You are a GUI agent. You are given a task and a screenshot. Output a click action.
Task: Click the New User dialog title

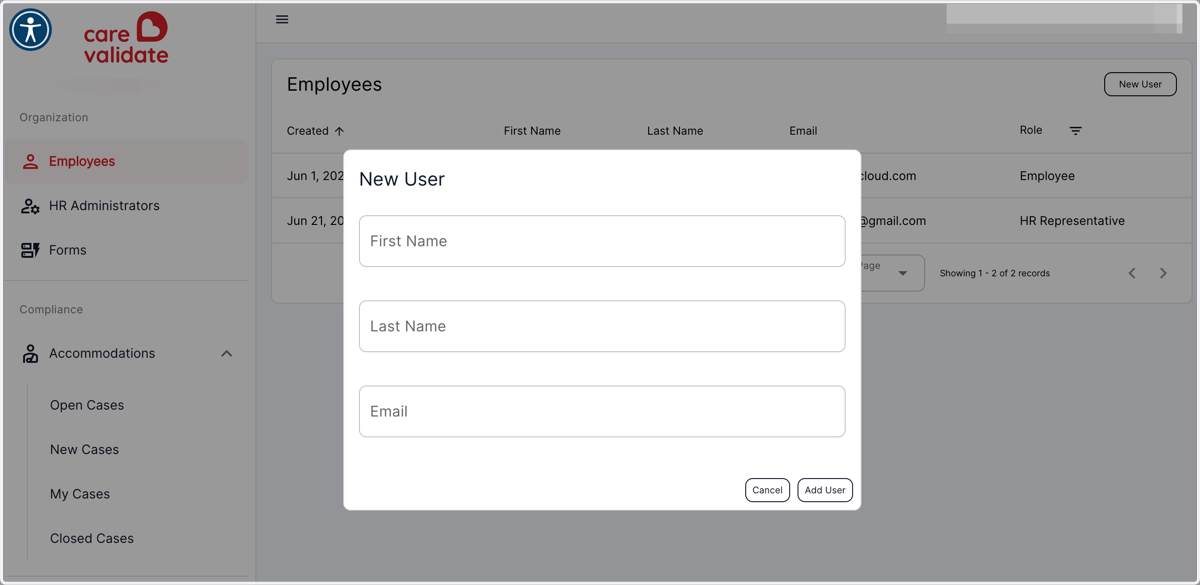pyautogui.click(x=402, y=179)
